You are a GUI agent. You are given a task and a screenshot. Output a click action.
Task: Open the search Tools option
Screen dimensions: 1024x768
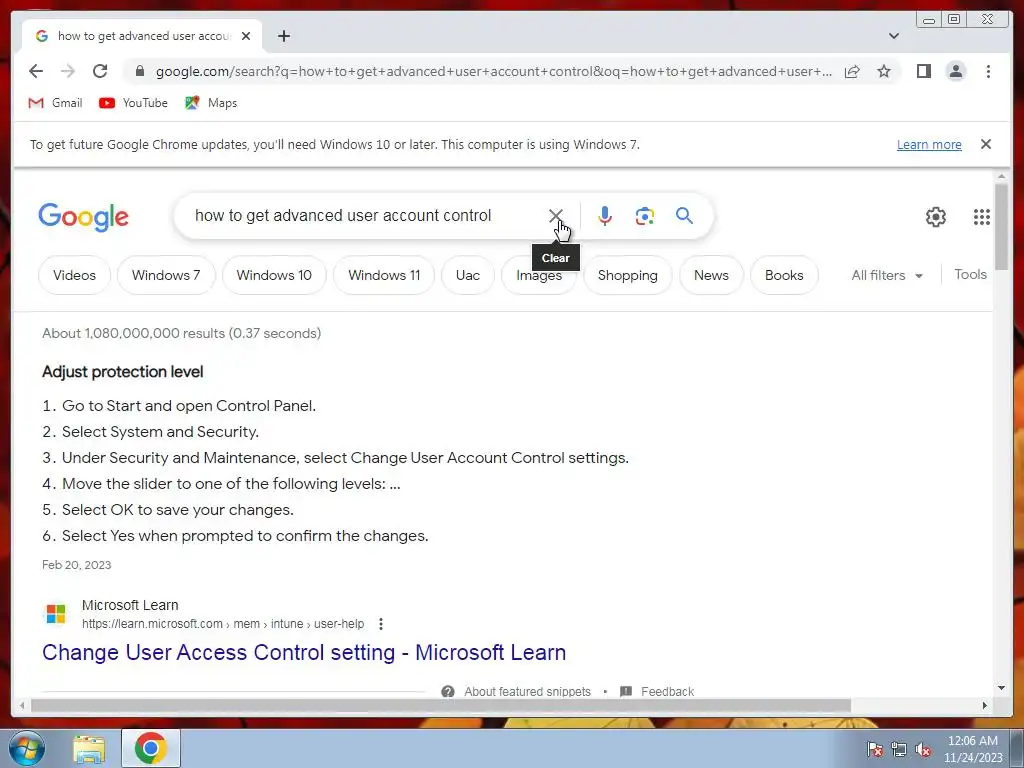pyautogui.click(x=970, y=274)
